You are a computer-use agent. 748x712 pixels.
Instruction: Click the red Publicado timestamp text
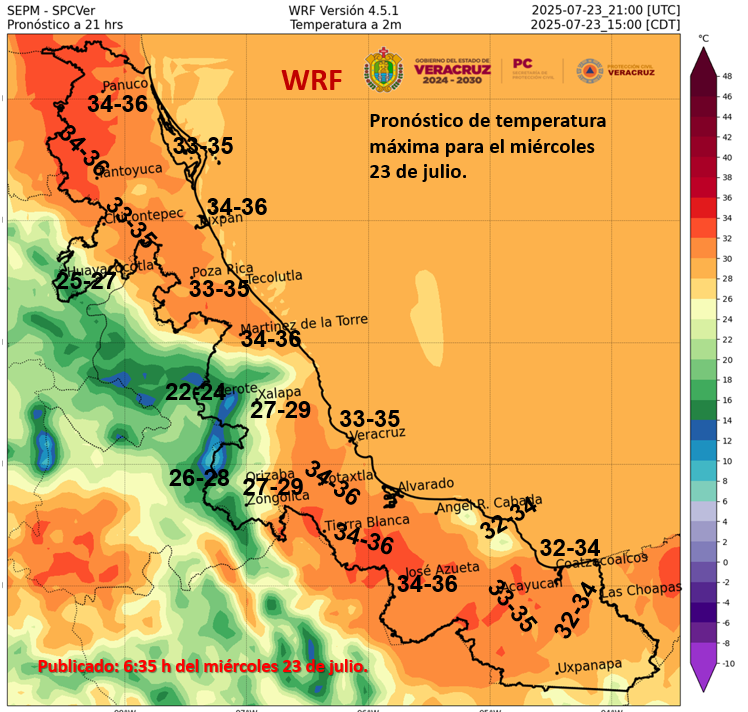click(x=202, y=666)
